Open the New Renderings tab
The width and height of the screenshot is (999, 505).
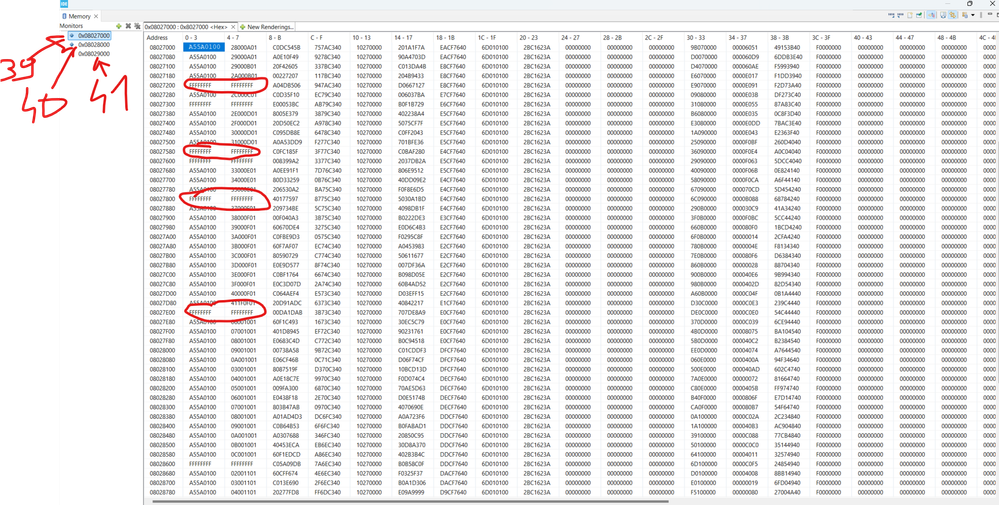(x=266, y=27)
